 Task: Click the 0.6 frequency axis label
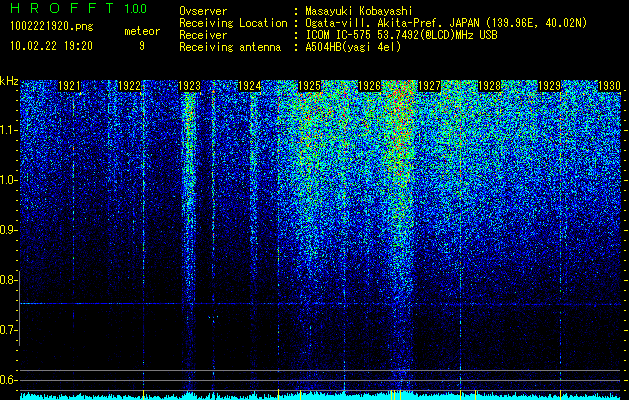7,380
